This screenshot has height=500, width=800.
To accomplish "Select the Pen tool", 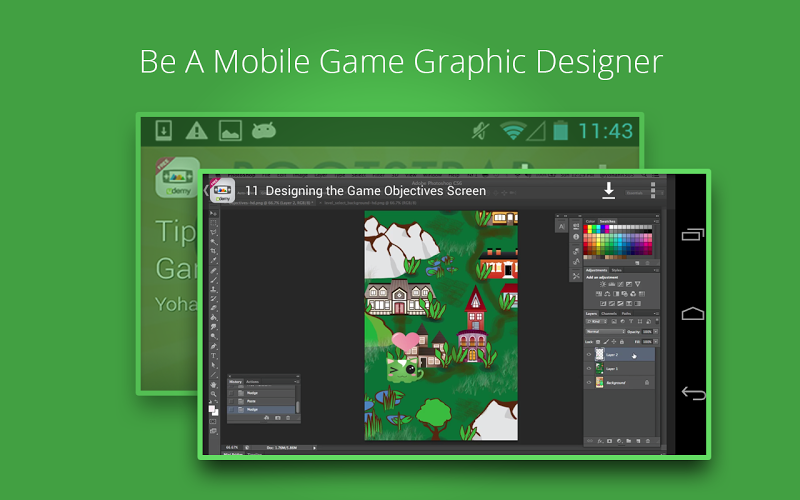I will pos(213,346).
